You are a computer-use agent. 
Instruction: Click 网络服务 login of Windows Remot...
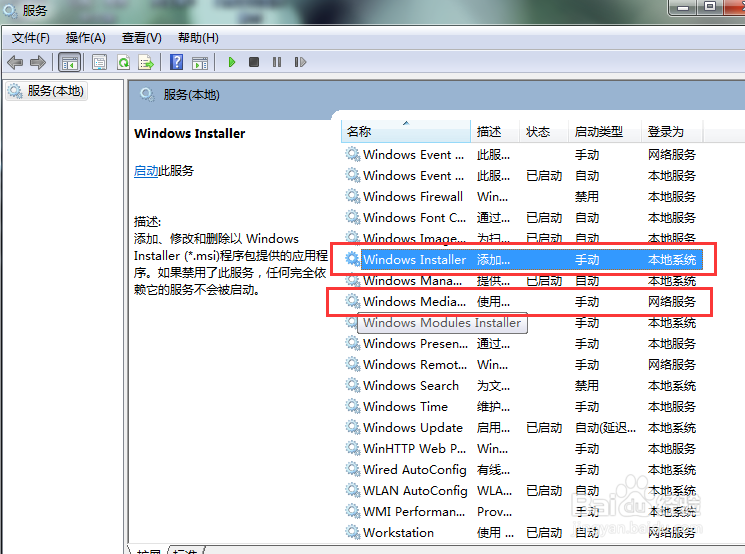pyautogui.click(x=672, y=364)
